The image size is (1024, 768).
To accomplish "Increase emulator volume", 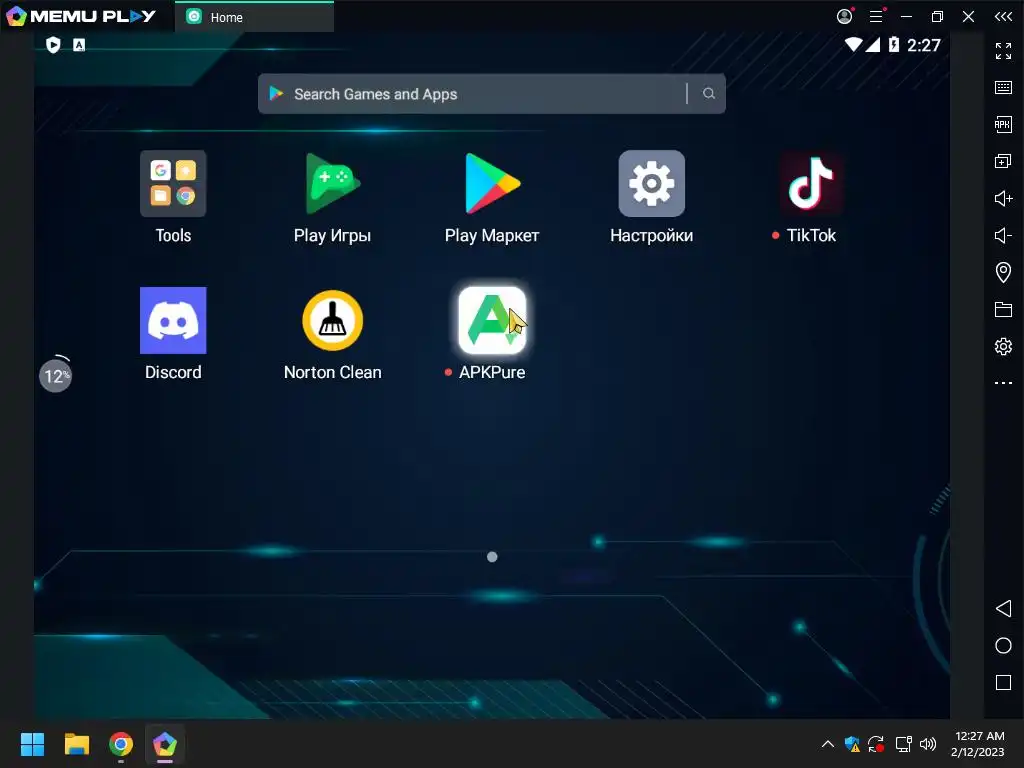I will tap(1003, 198).
